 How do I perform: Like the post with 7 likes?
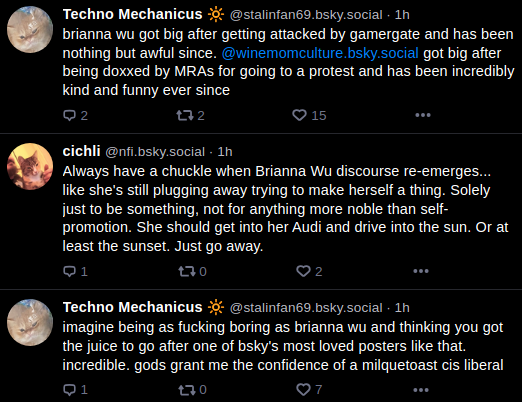coord(309,389)
